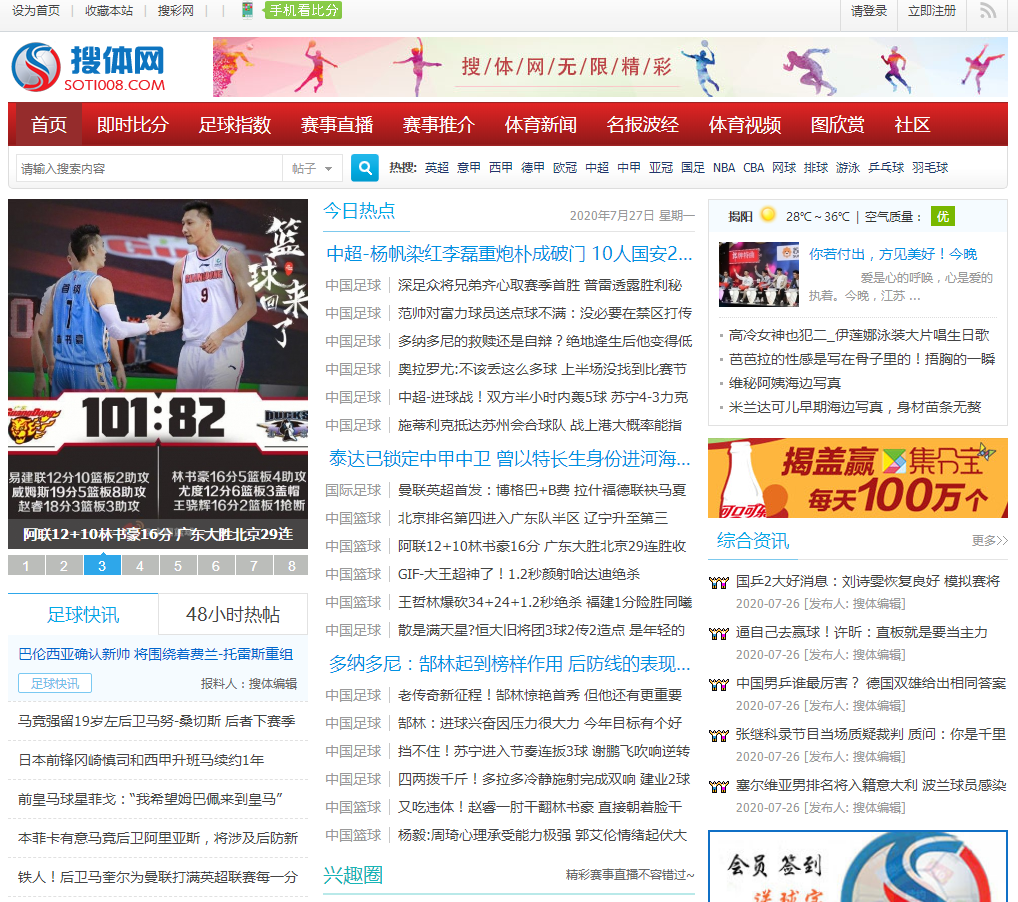Click the 请登录 login link
This screenshot has width=1018, height=902.
pyautogui.click(x=869, y=11)
